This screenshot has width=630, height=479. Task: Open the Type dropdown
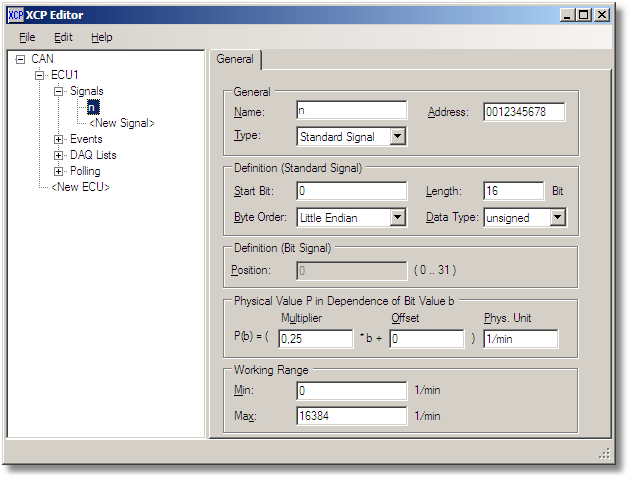(x=397, y=137)
